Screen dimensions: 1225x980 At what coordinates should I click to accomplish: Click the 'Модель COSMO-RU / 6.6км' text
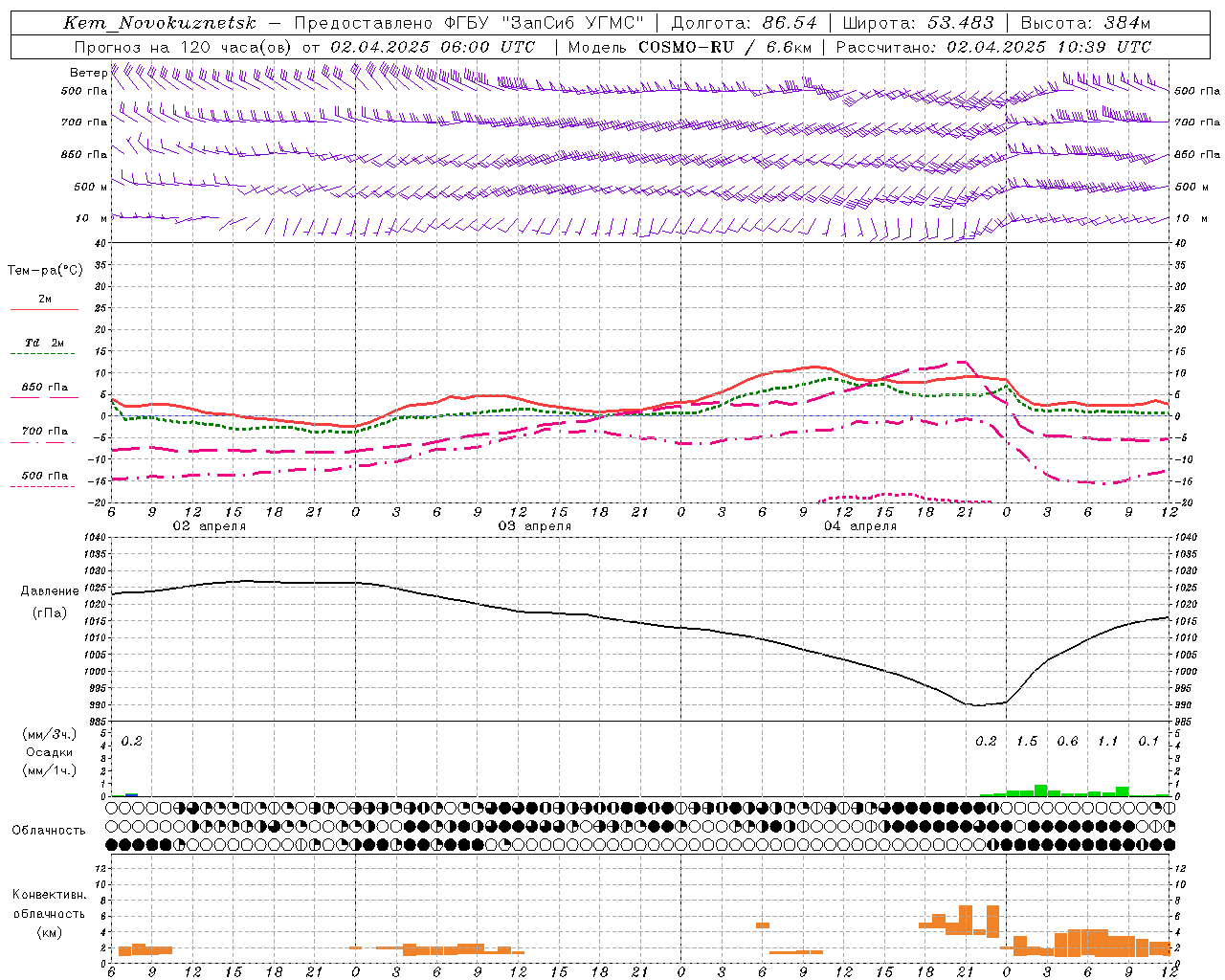(x=690, y=47)
